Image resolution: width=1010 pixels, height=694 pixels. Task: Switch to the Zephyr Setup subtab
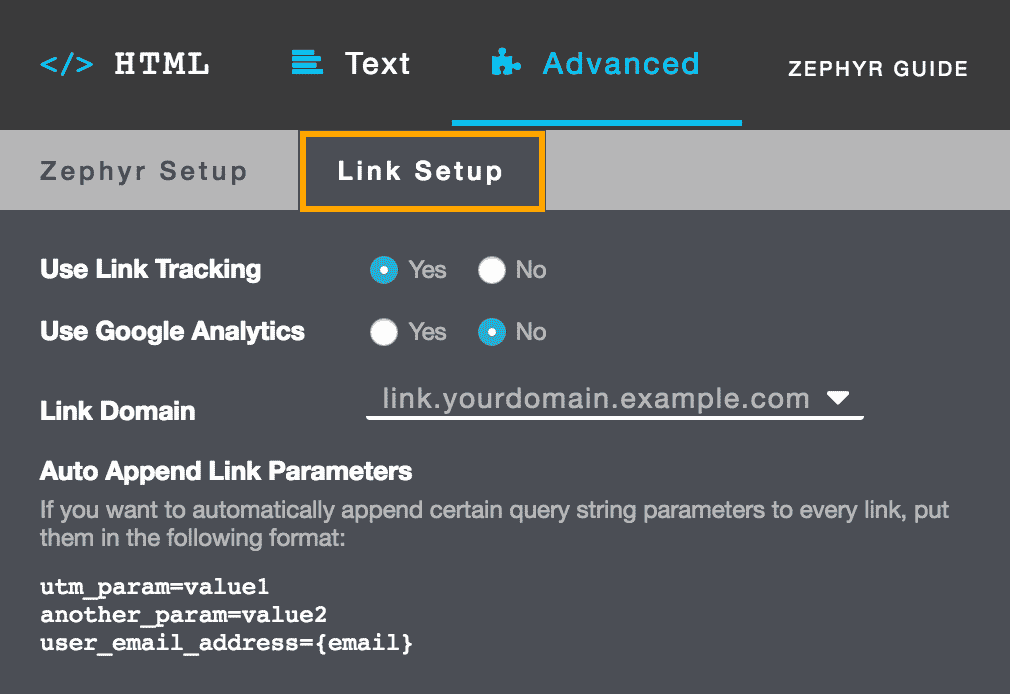(x=143, y=171)
